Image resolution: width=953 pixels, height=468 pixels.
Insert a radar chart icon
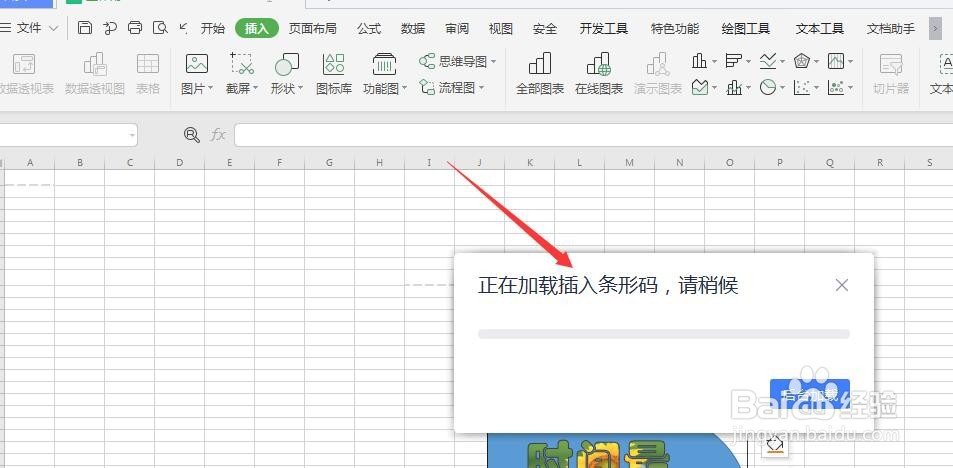(802, 61)
